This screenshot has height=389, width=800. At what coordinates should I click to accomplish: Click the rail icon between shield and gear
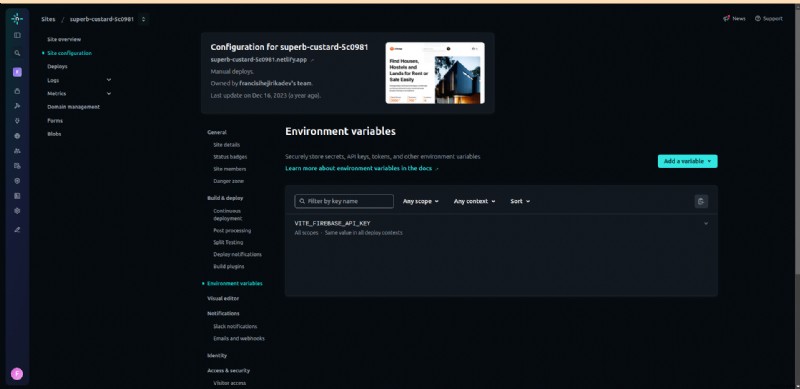click(x=17, y=196)
